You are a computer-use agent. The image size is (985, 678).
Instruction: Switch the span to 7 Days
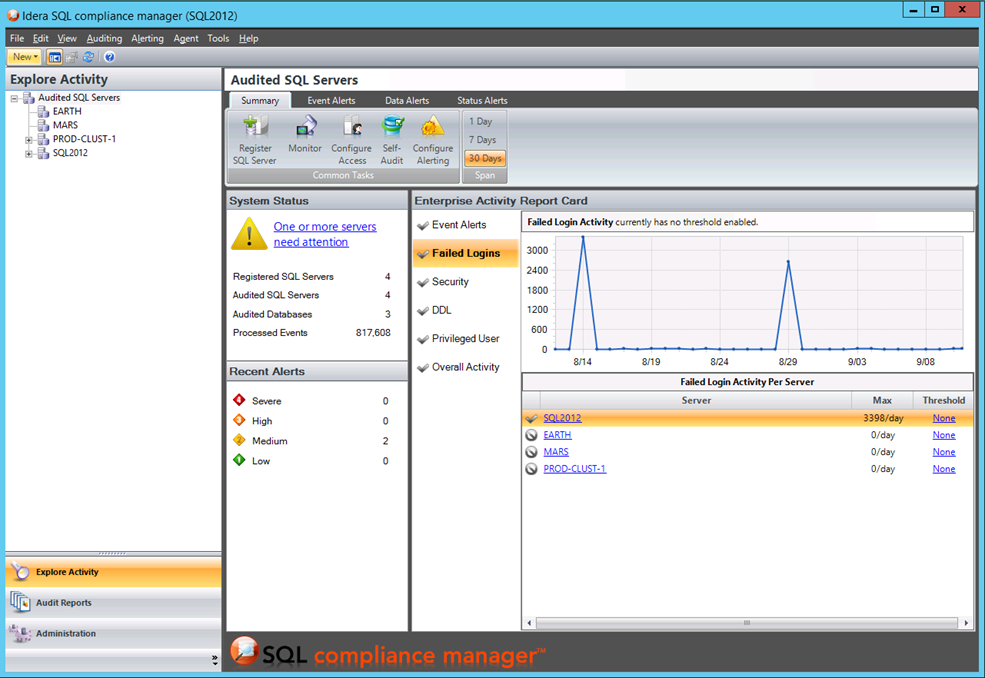484,140
